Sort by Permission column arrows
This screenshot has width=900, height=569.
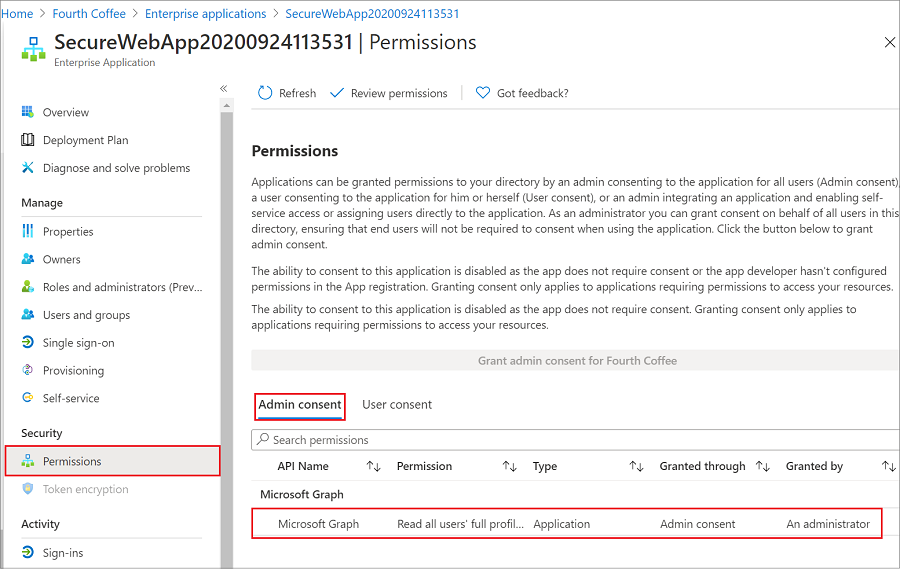[509, 466]
